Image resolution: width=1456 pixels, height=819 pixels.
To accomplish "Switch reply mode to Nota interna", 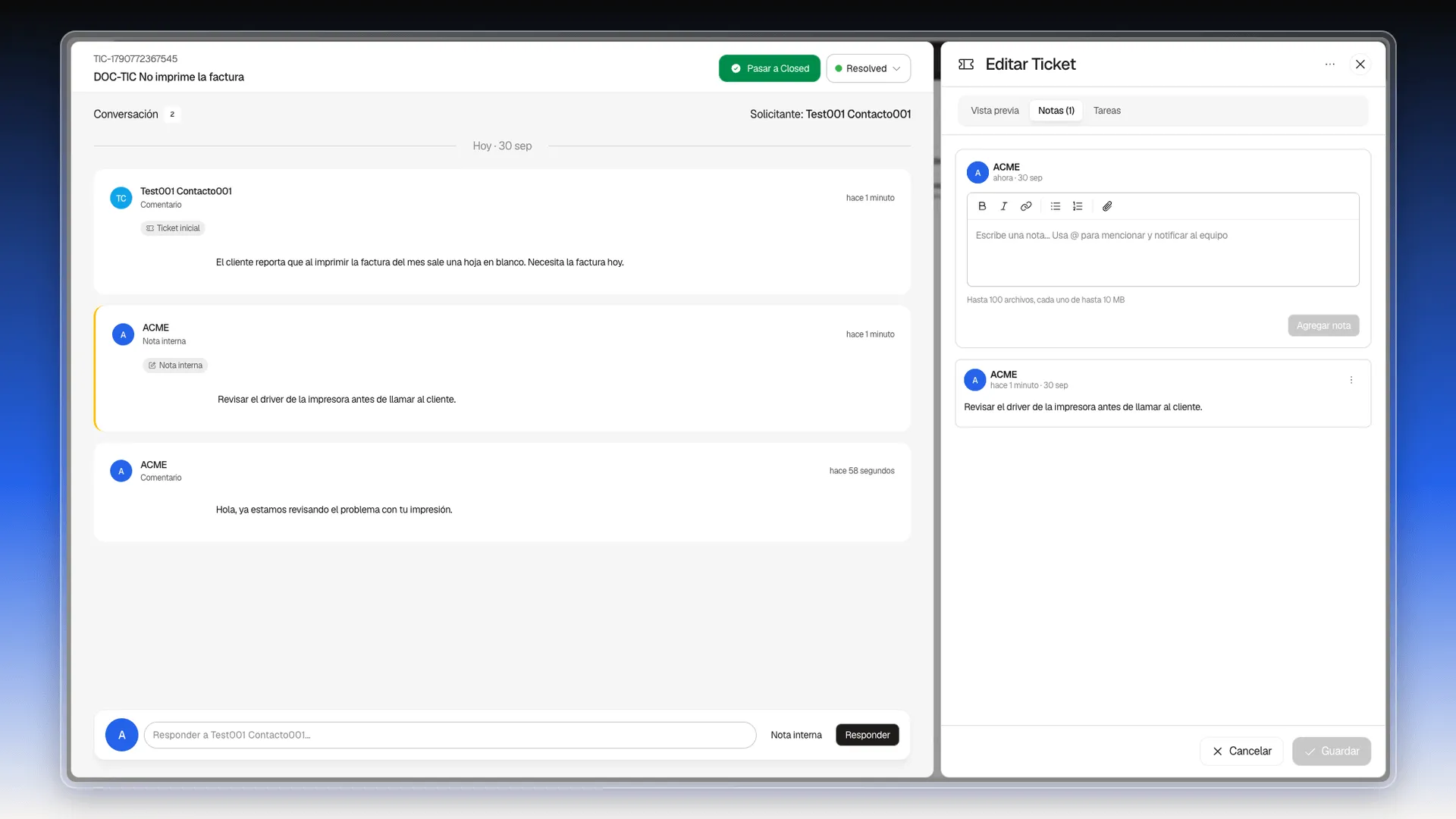I will (x=796, y=735).
